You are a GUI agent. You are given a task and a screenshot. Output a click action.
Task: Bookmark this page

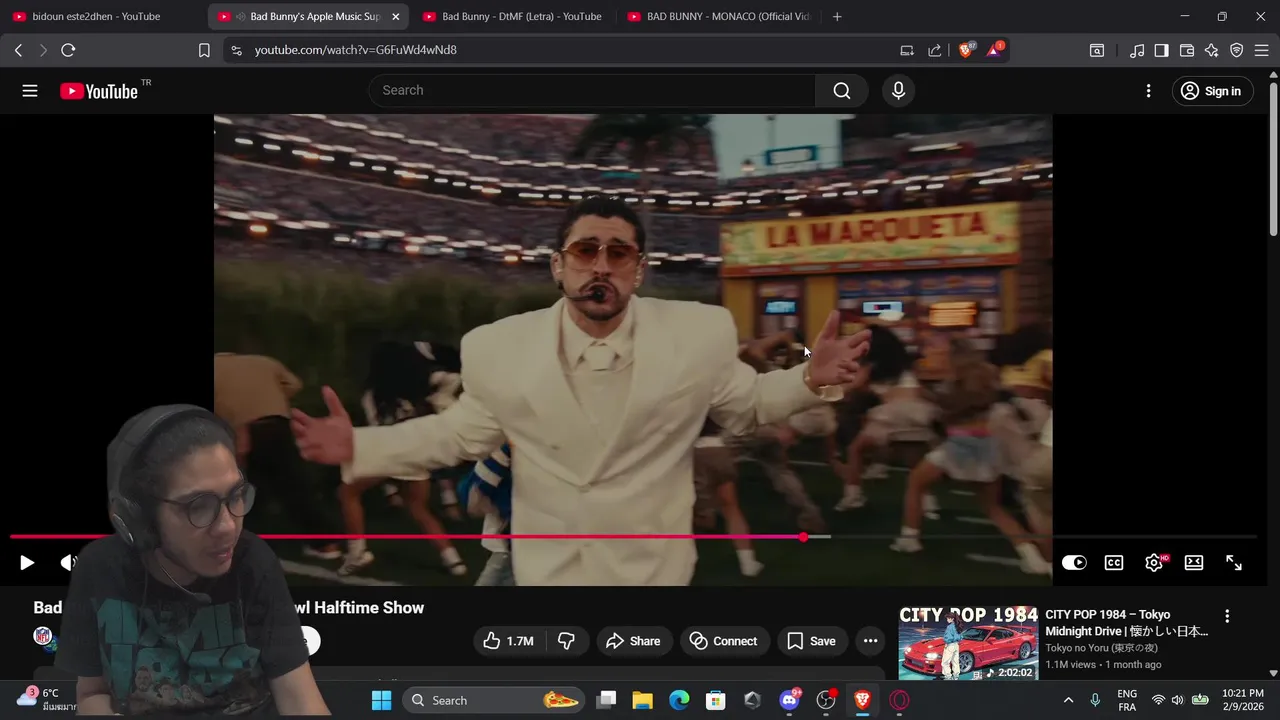[x=204, y=50]
